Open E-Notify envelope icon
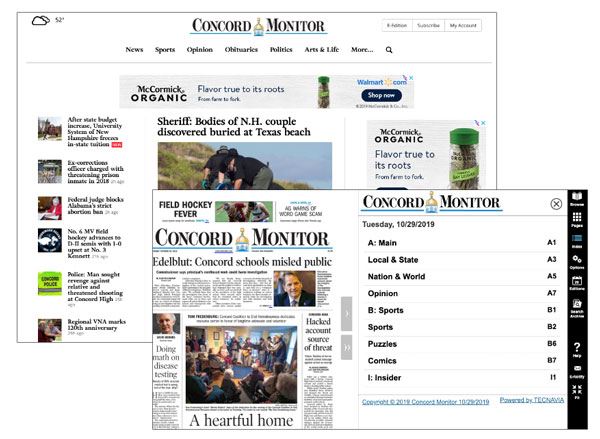Image resolution: width=600 pixels, height=439 pixels. [x=577, y=371]
